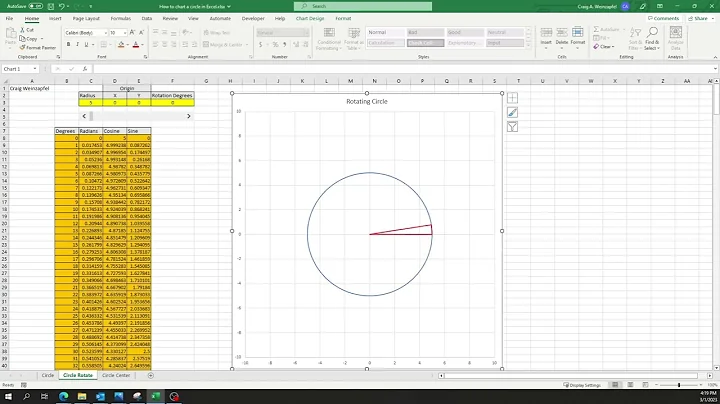Open Chart Elements plus button beside chart
The height and width of the screenshot is (404, 720).
[x=512, y=98]
